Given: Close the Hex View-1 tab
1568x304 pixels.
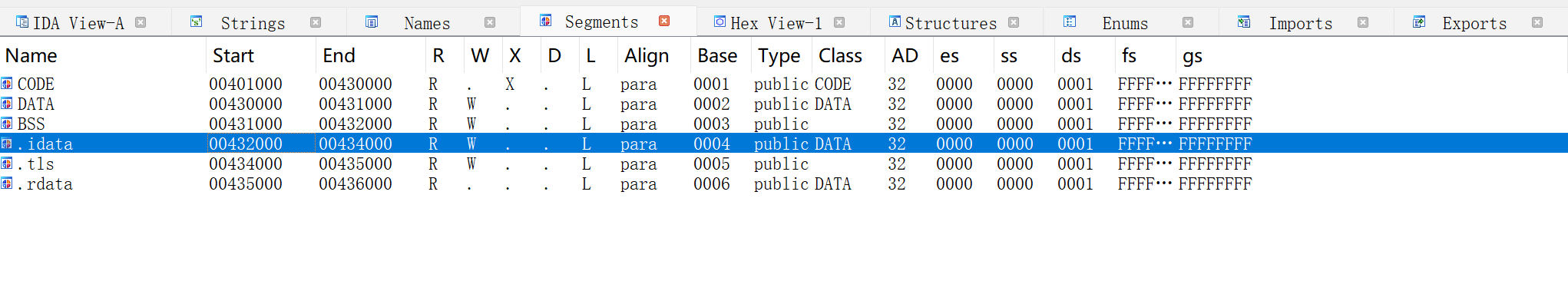Looking at the screenshot, I should pos(839,22).
